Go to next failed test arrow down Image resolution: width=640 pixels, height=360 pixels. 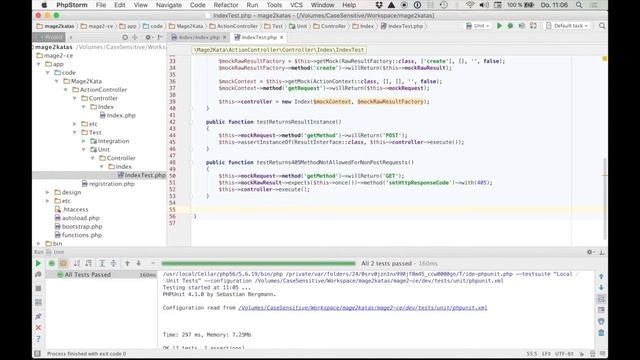click(x=139, y=263)
